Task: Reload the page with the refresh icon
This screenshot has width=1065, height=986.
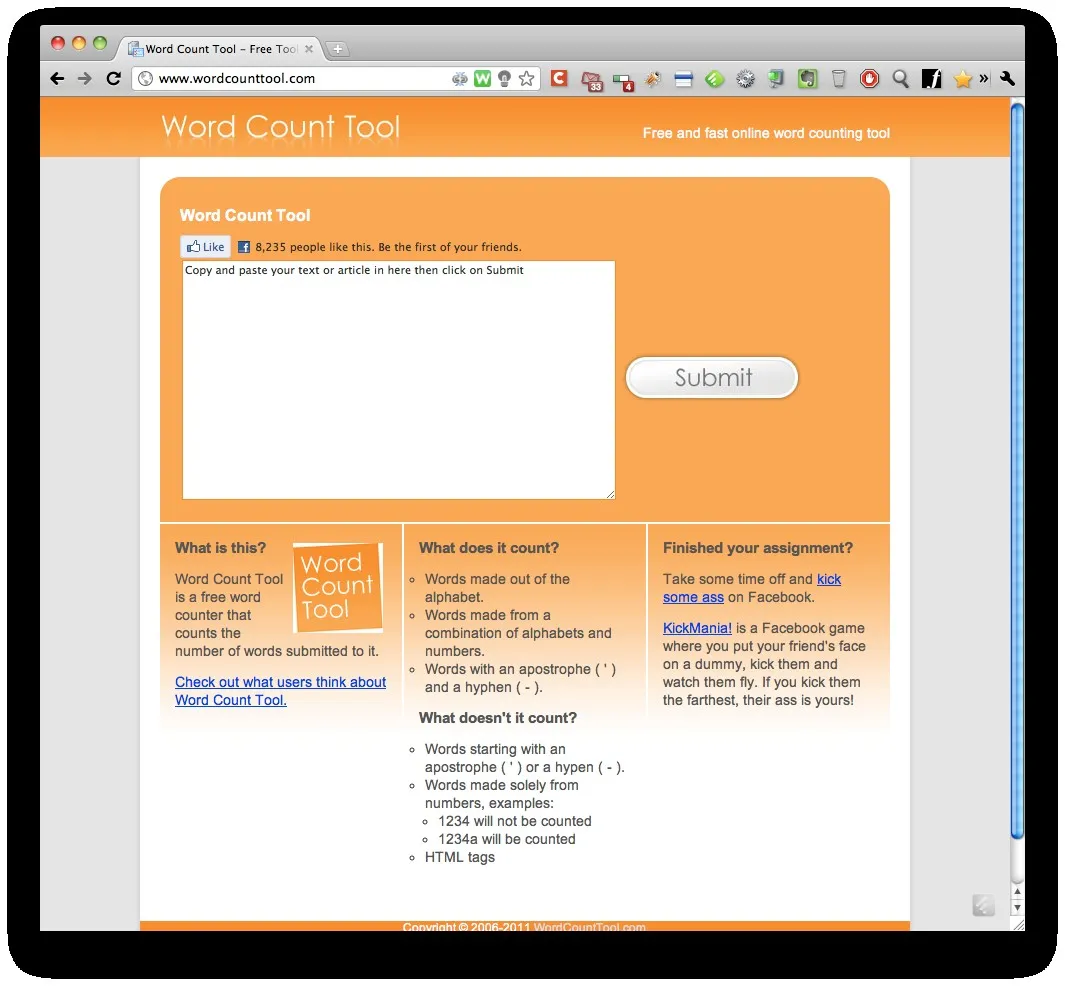Action: 113,79
